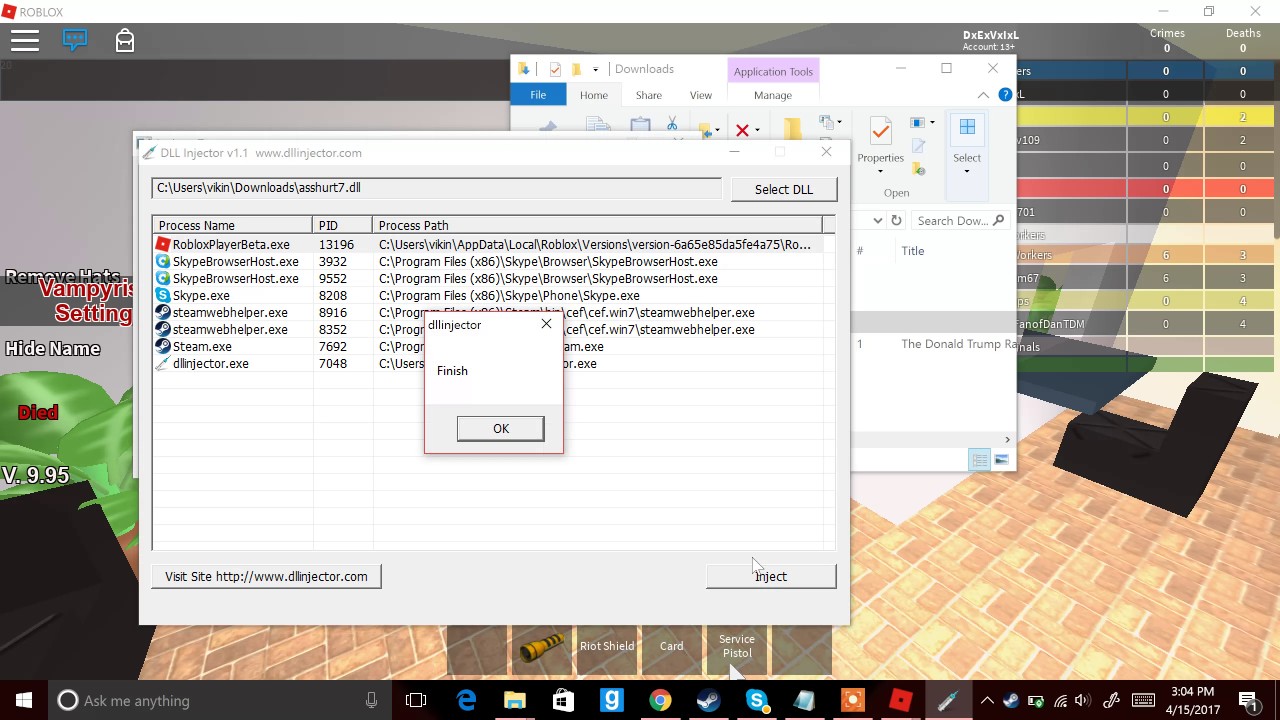Click New Folder icon in Explorer title bar
Screen dimensions: 1280x720
click(x=577, y=69)
